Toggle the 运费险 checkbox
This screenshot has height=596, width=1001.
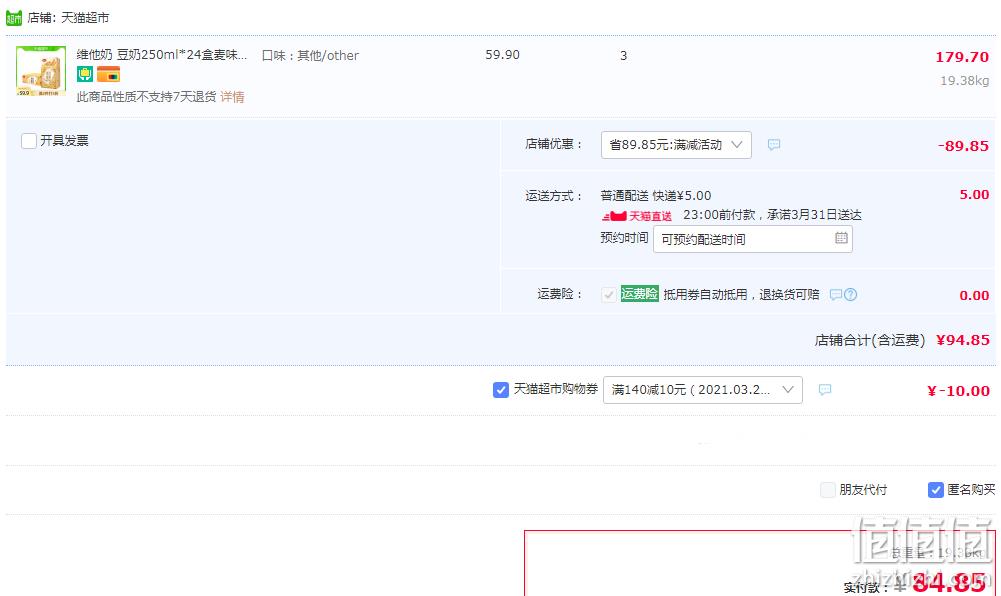[609, 294]
